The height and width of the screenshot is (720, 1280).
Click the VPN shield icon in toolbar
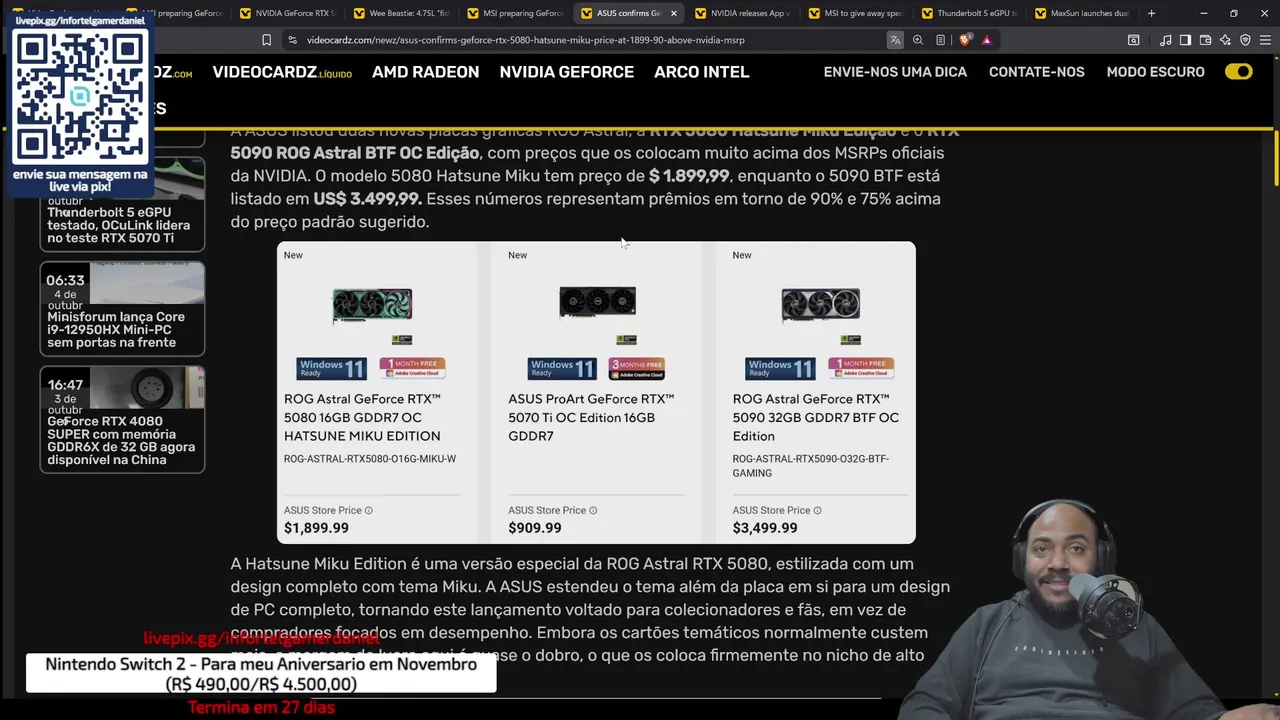(1245, 40)
